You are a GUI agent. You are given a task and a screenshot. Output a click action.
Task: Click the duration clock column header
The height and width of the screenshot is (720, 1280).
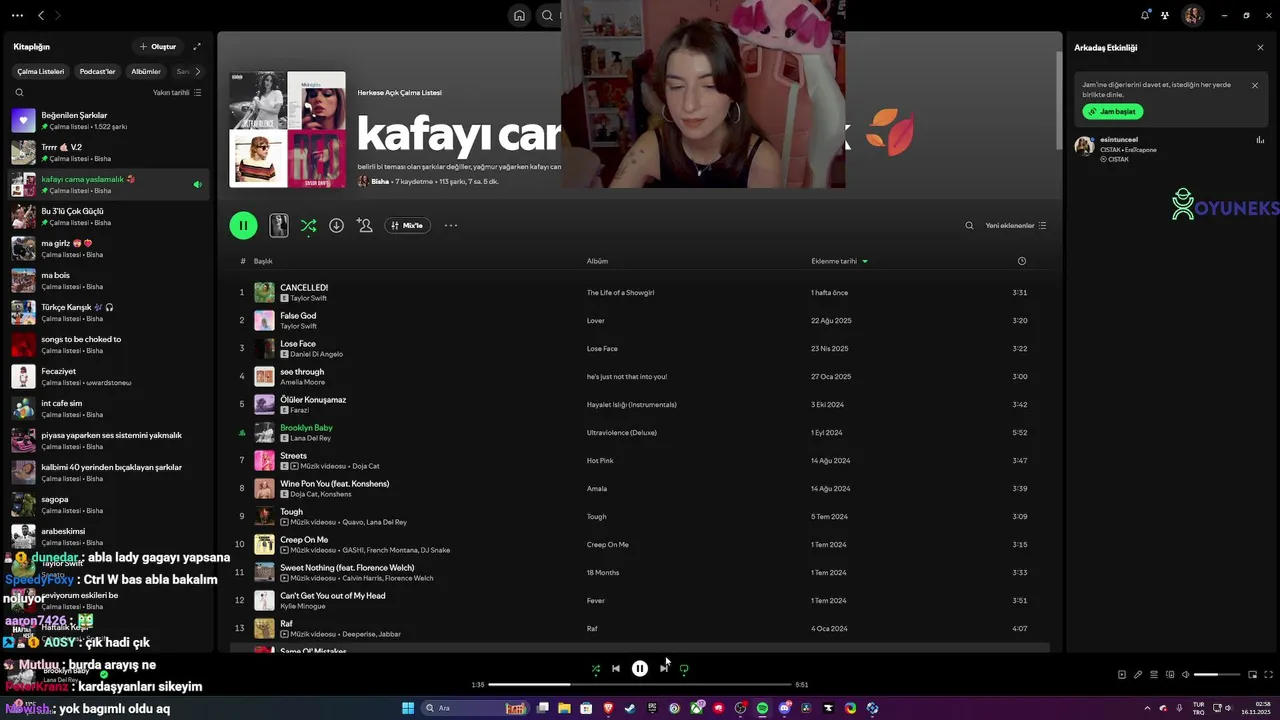tap(1021, 261)
